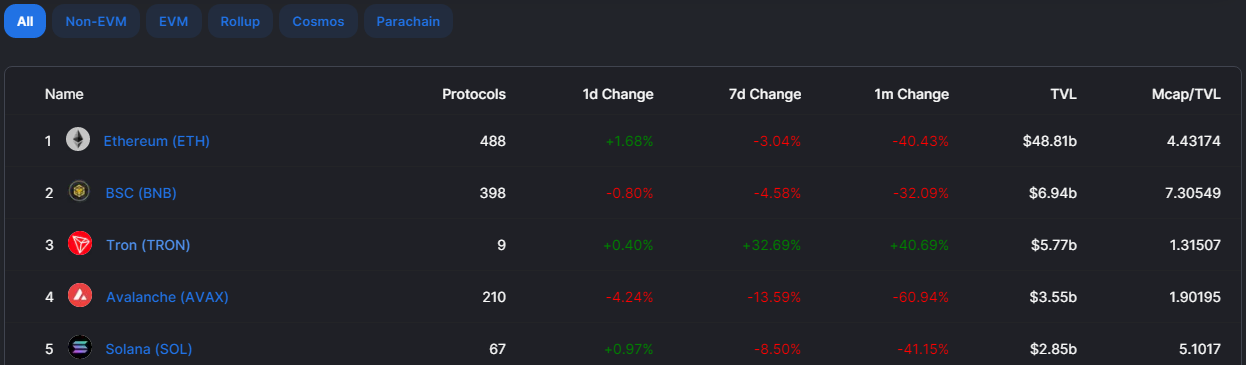Filter chains by EVM
The width and height of the screenshot is (1246, 365).
(174, 21)
